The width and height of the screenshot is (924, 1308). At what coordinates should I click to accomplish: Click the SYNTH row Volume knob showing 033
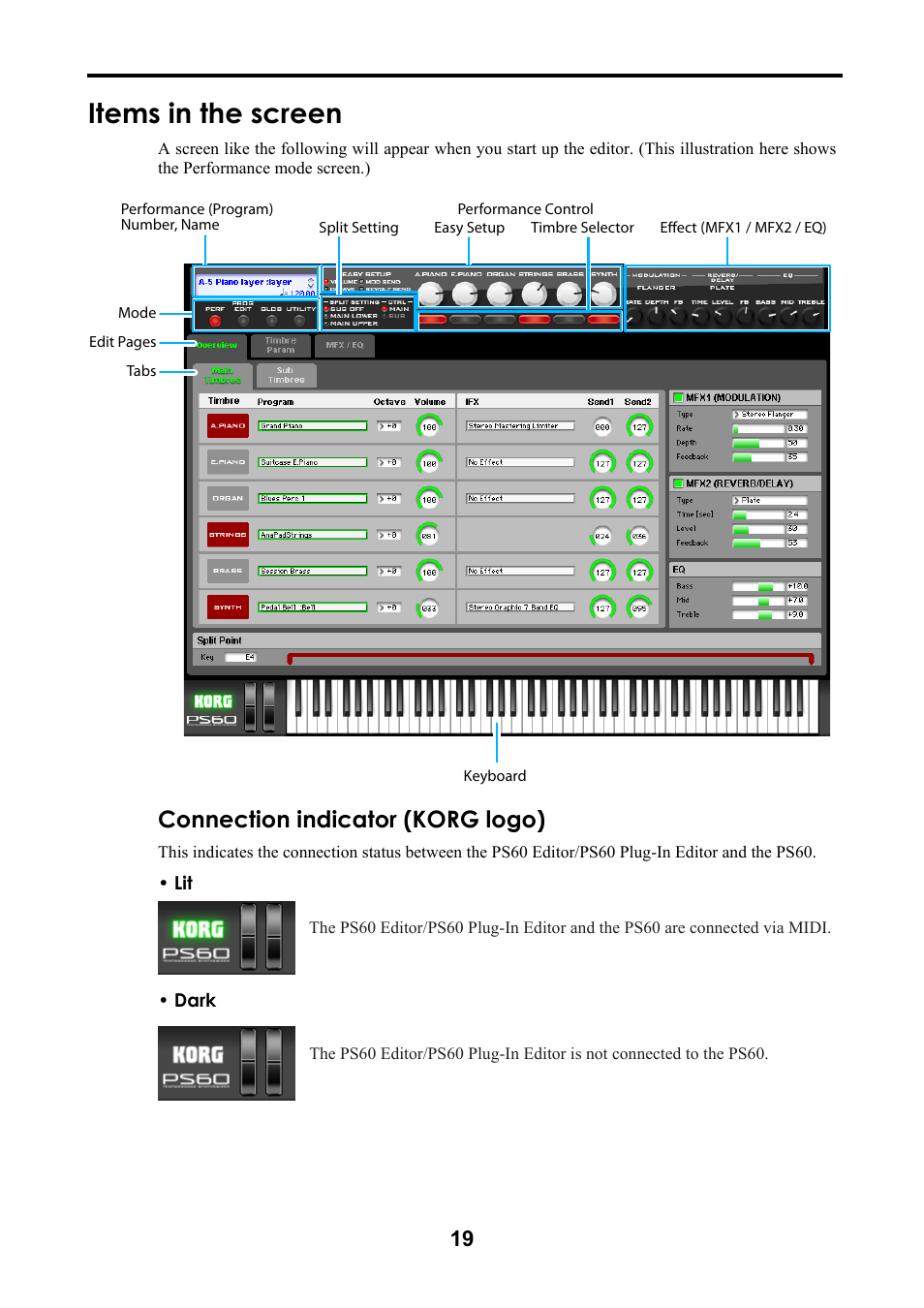point(429,608)
